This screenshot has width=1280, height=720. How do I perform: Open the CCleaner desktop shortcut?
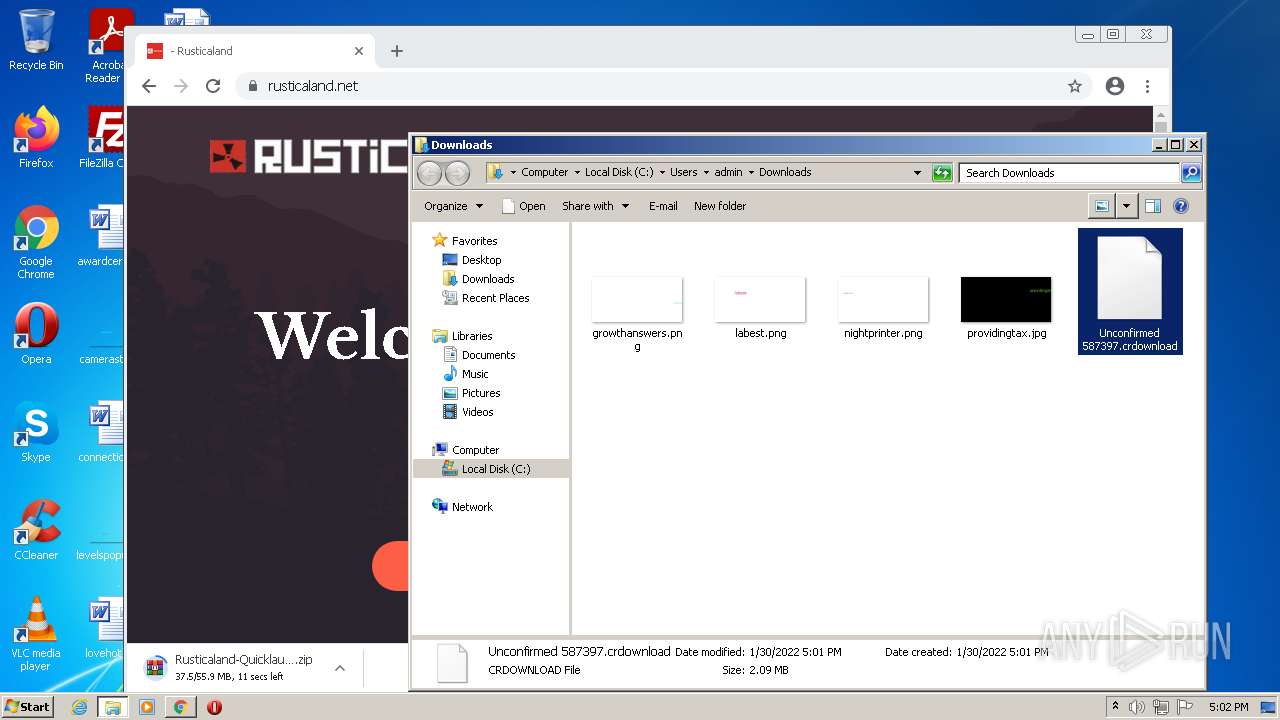[36, 530]
